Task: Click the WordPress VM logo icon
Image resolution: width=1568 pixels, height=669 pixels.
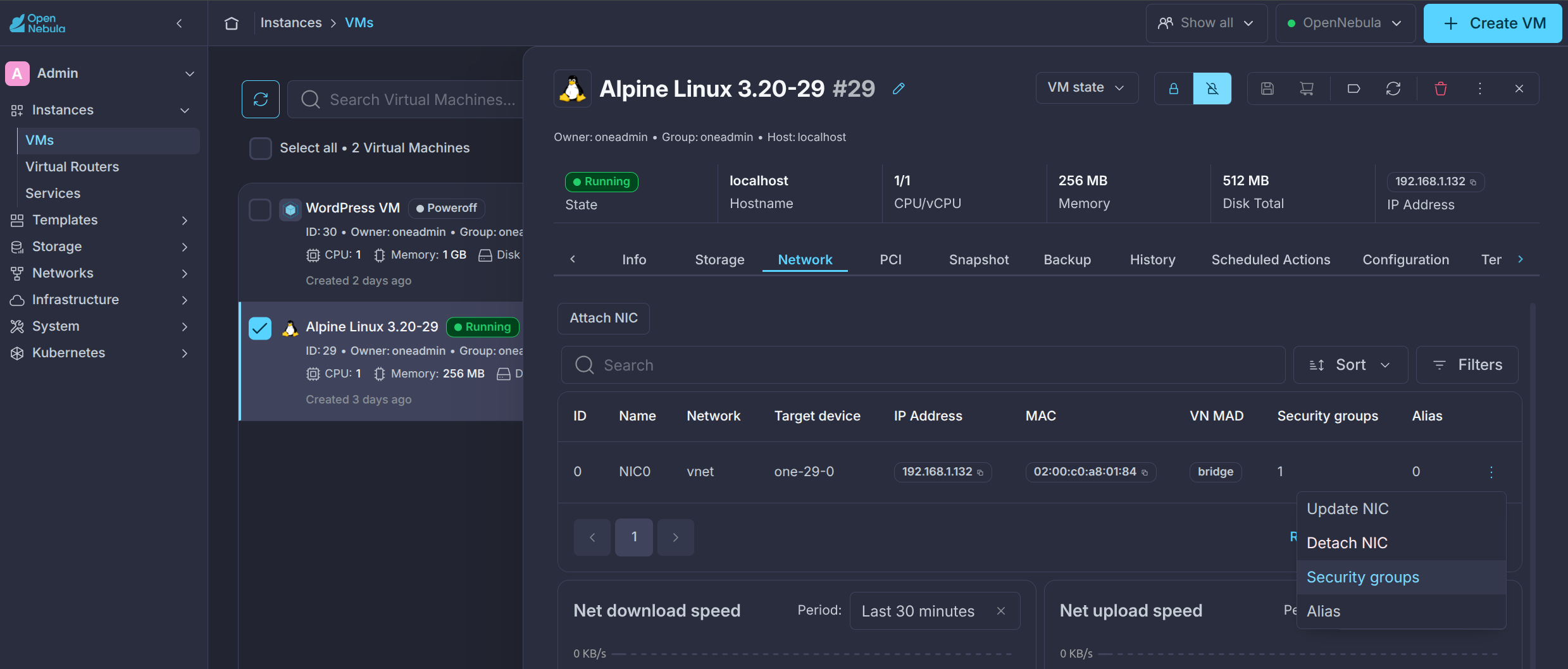Action: coord(290,209)
